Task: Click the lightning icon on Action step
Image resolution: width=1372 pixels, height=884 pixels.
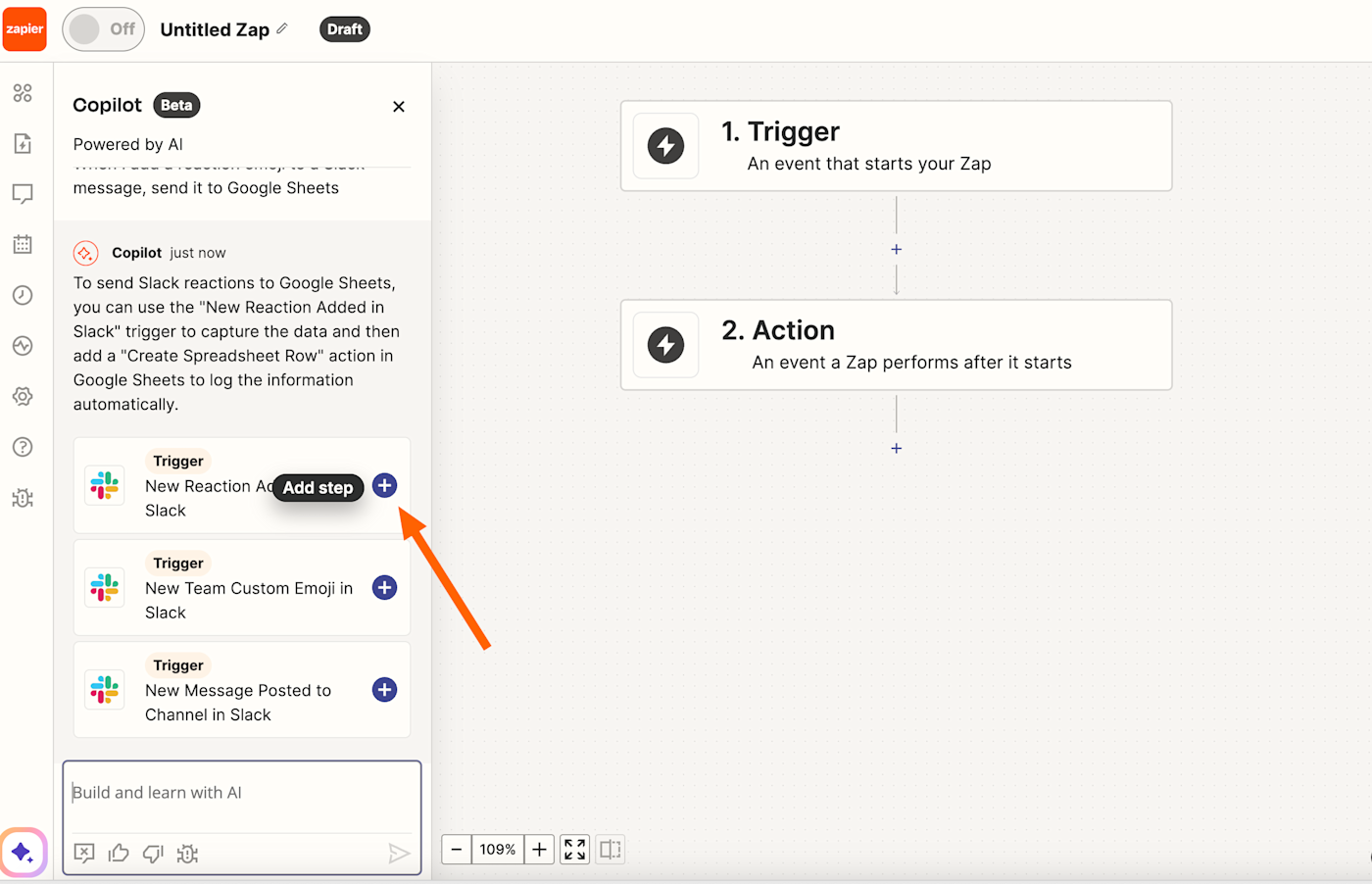Action: click(666, 345)
